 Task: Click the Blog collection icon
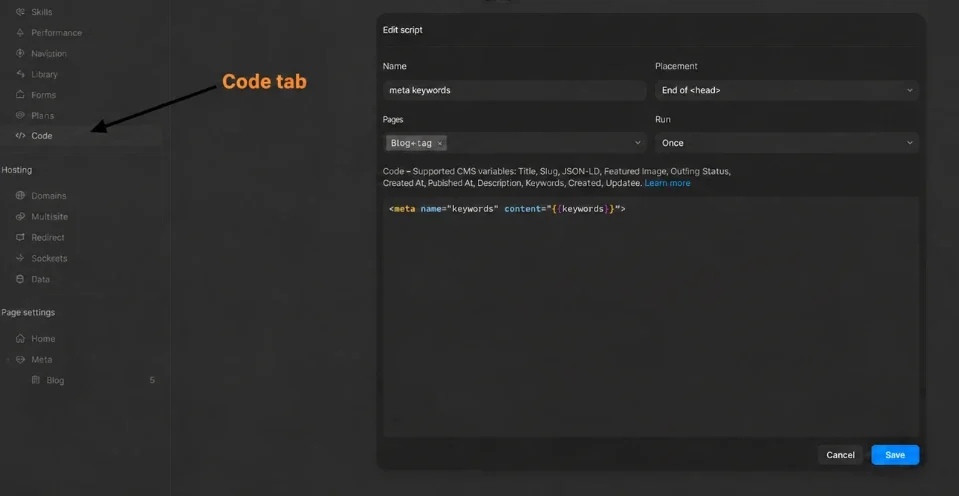point(35,380)
